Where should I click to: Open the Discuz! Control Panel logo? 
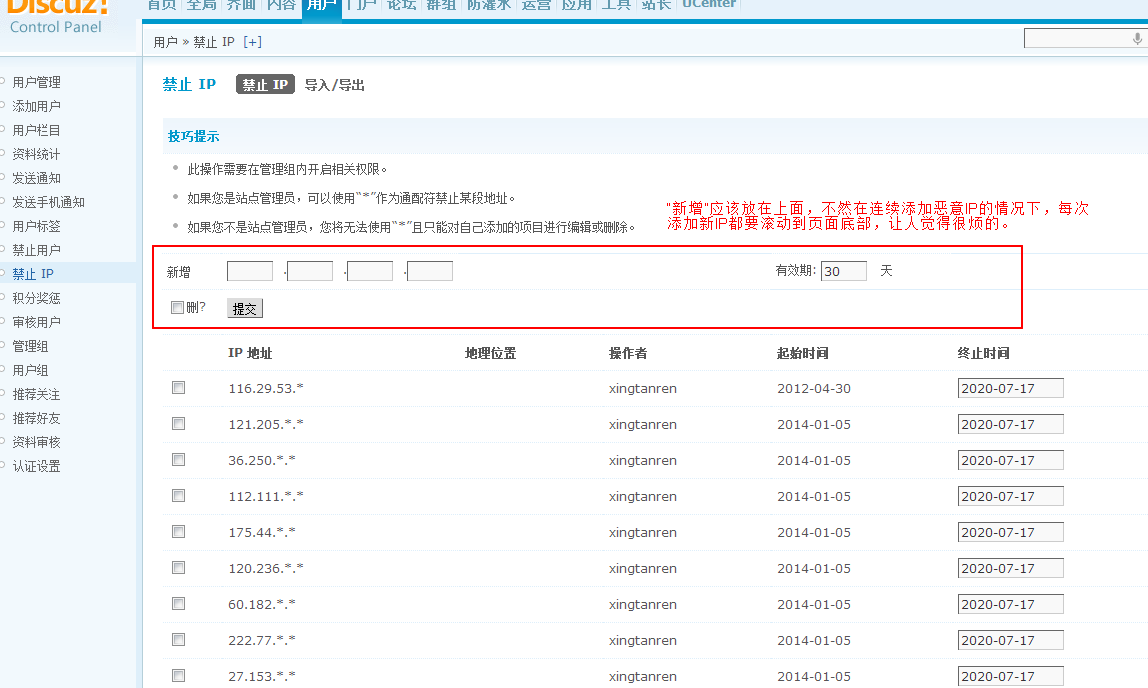(x=57, y=16)
